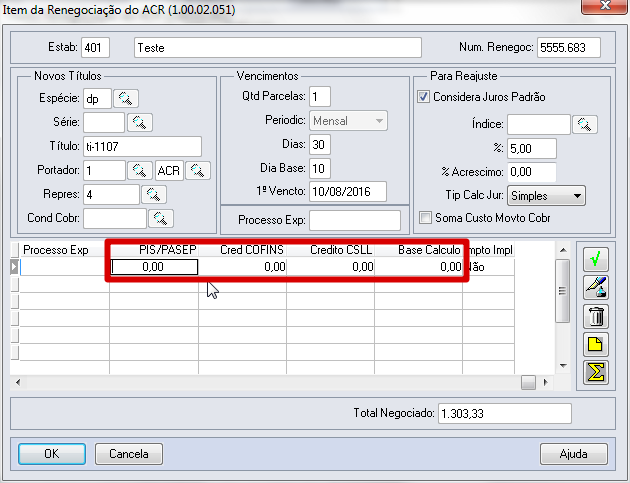Click the pen edit icon button
Image resolution: width=630 pixels, height=483 pixels.
point(596,287)
